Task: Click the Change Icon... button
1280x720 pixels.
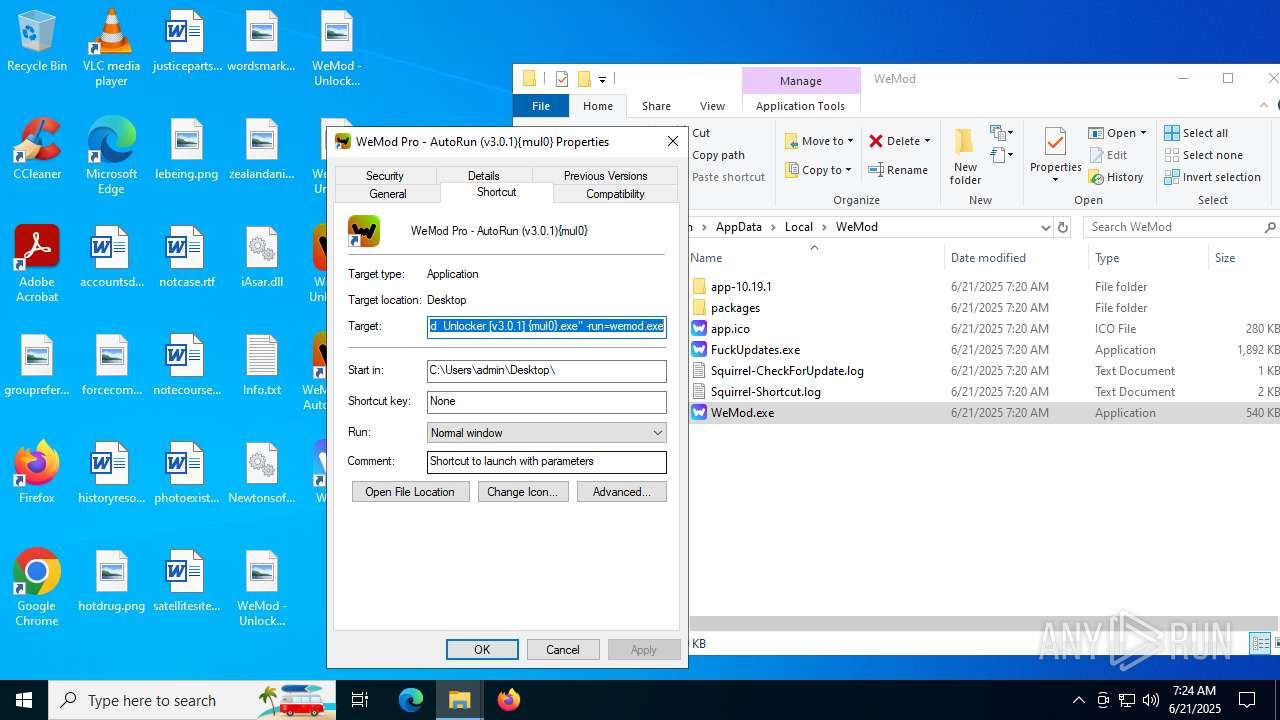Action: [522, 492]
